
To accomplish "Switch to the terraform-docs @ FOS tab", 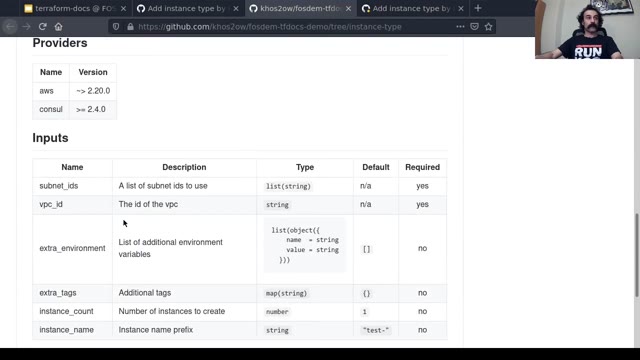I will click(x=75, y=8).
